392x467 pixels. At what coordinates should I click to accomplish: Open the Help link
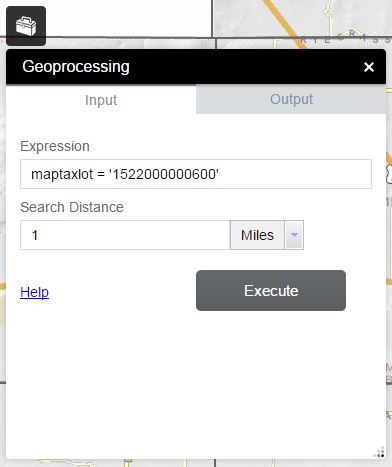point(35,292)
